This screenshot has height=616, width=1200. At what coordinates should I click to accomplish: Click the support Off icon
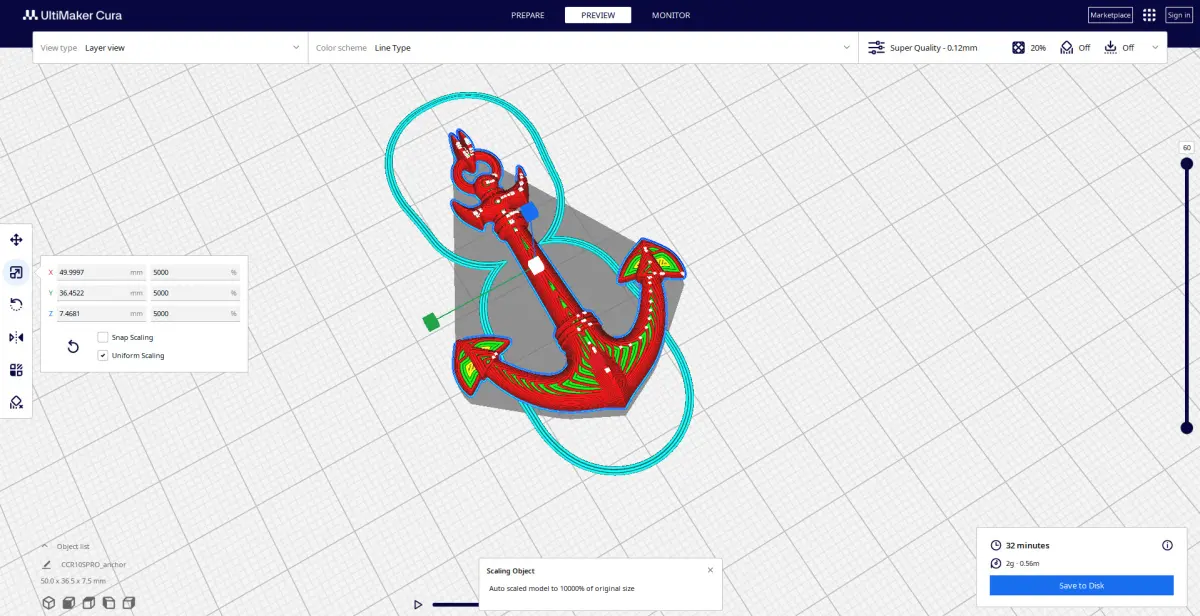click(x=1067, y=47)
